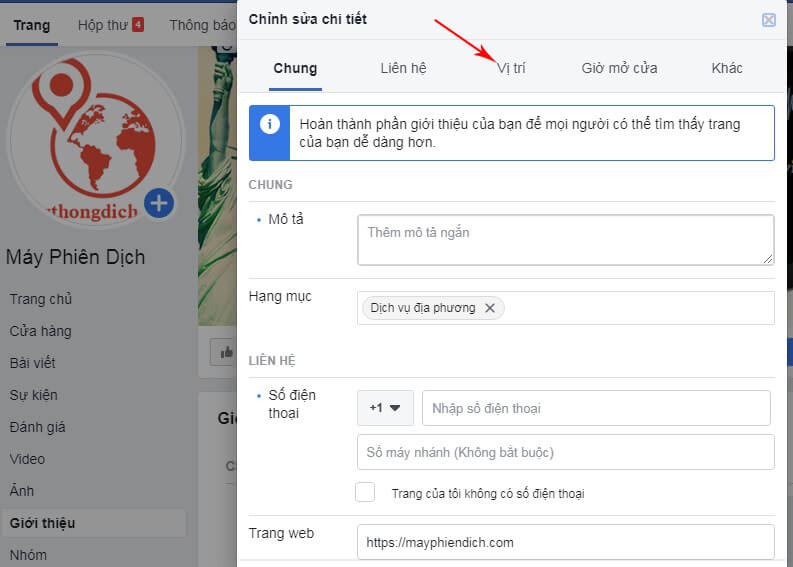Click the Trang web field label
Screen dimensions: 793x567
click(x=281, y=533)
